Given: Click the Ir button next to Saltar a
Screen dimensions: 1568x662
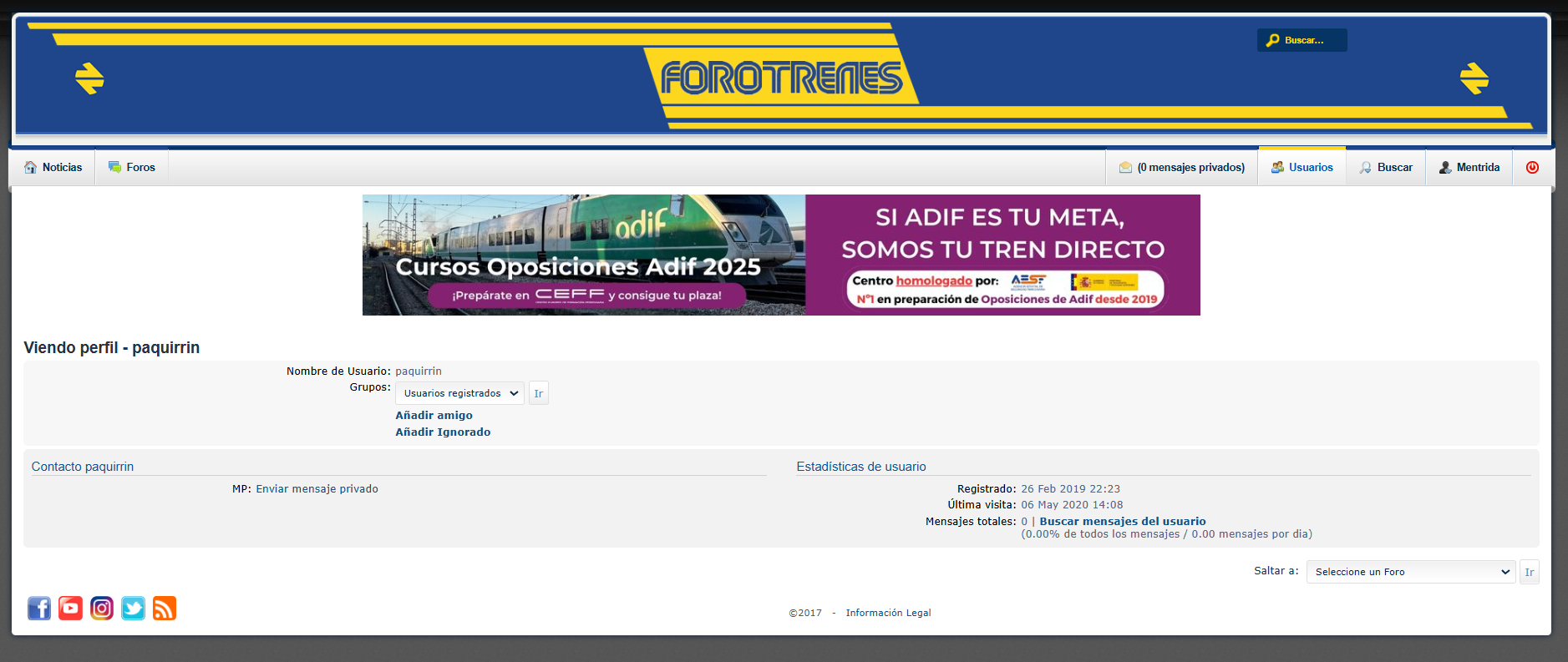Looking at the screenshot, I should tap(1530, 572).
